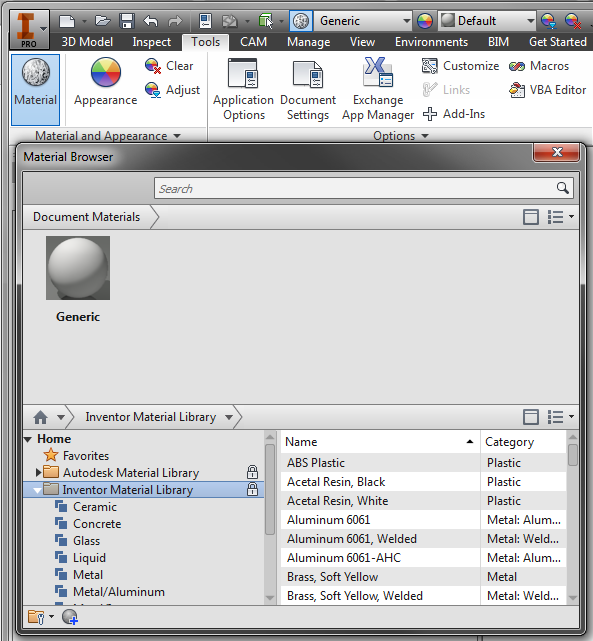Select the Aluminum 6061 material row

[x=423, y=520]
